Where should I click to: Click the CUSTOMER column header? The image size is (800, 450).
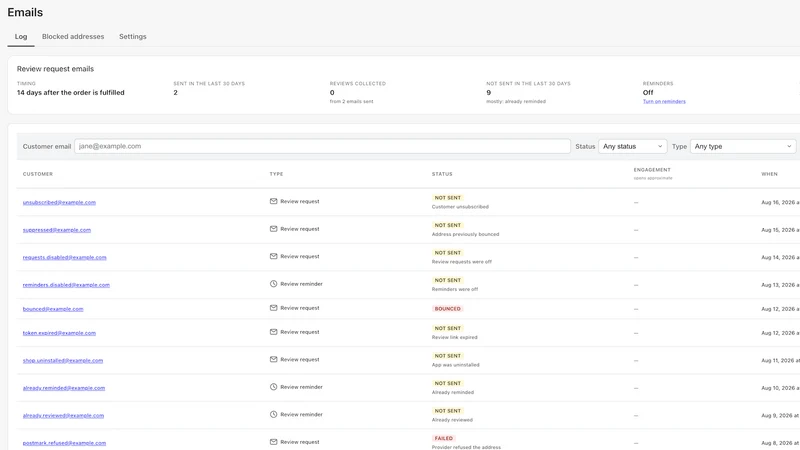tap(38, 174)
